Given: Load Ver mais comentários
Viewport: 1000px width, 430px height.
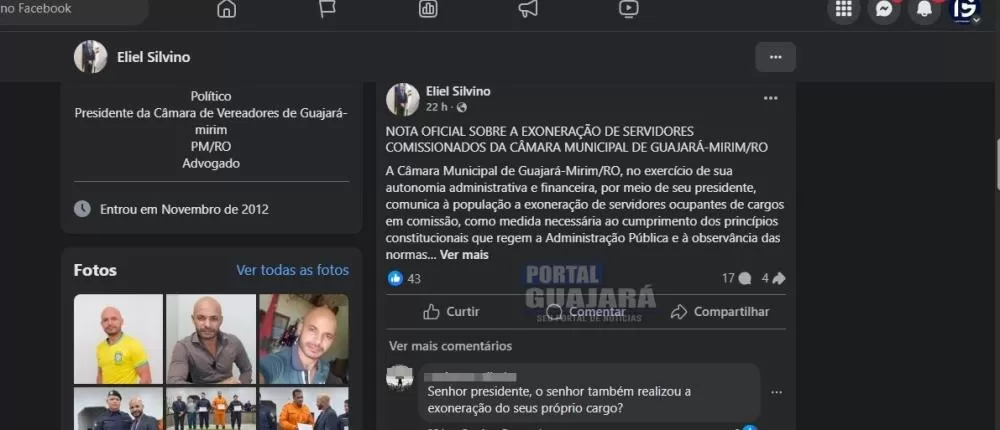Looking at the screenshot, I should [x=450, y=346].
